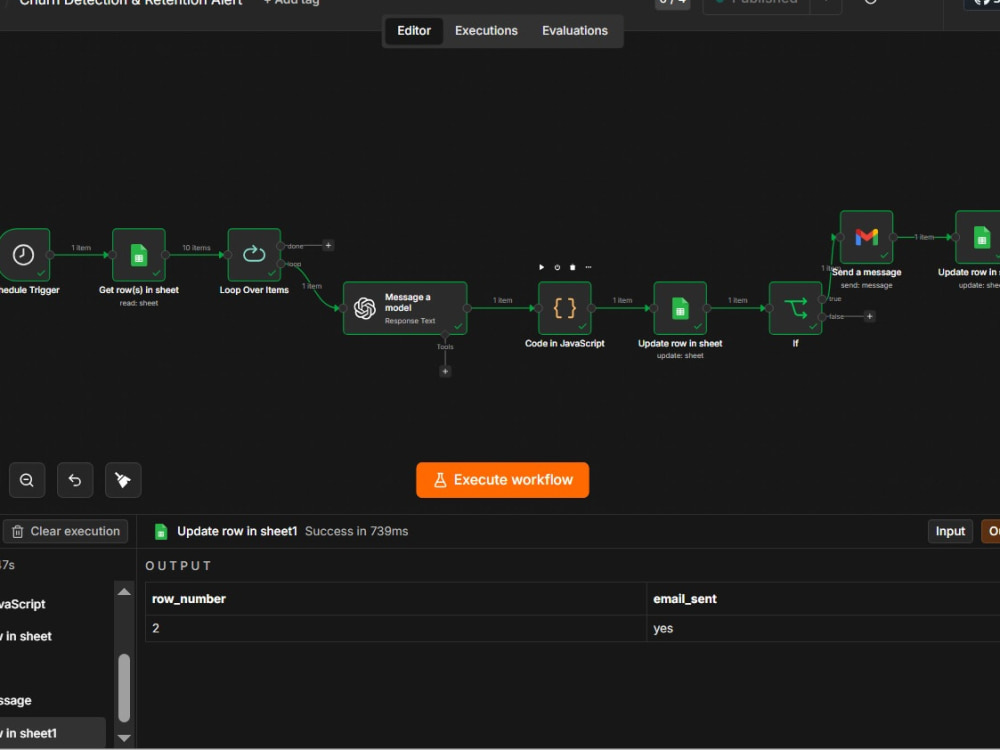
Task: Zoom out of the canvas
Action: pos(27,480)
